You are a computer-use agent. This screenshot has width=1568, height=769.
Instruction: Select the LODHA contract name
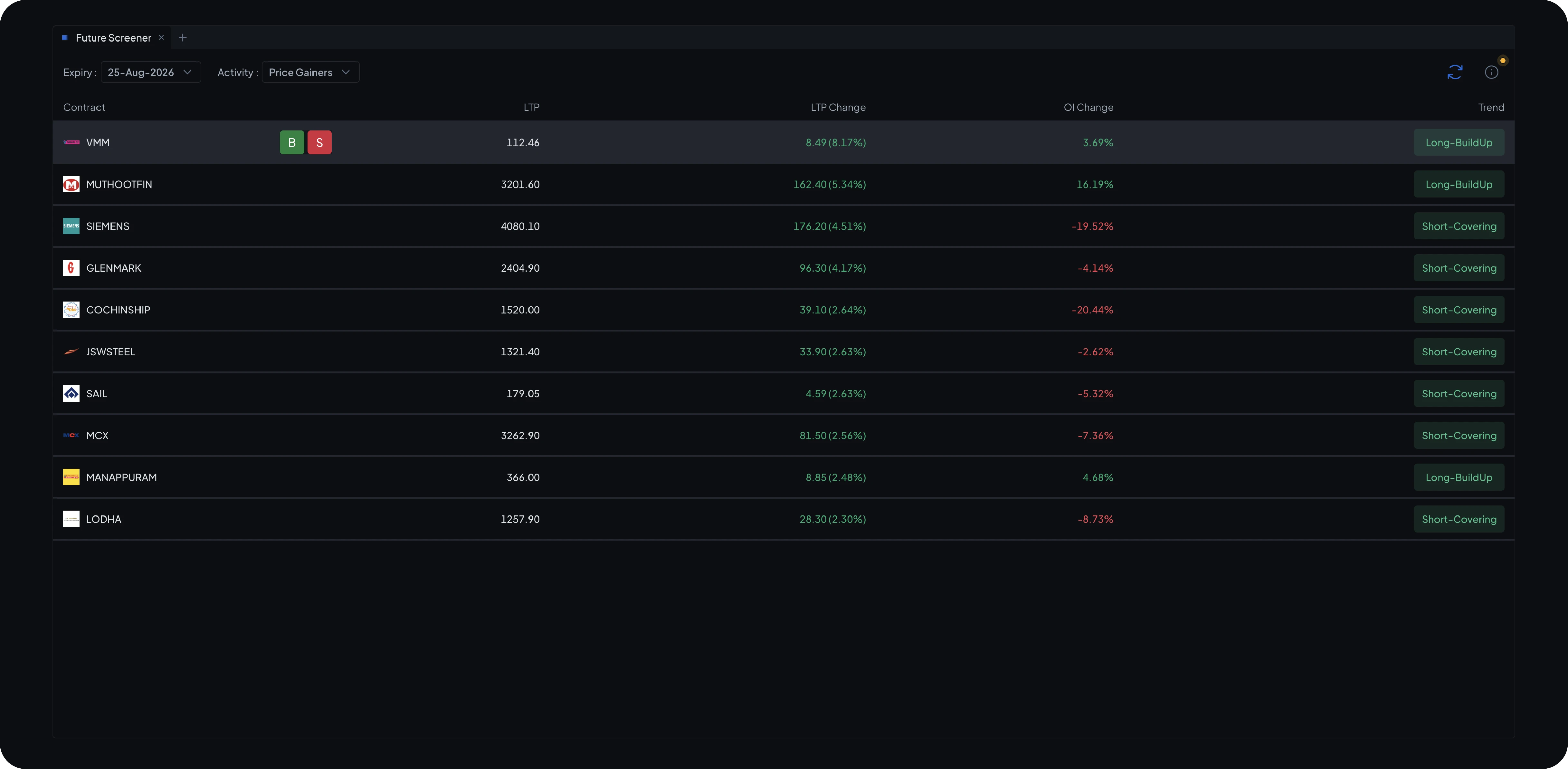pyautogui.click(x=103, y=519)
